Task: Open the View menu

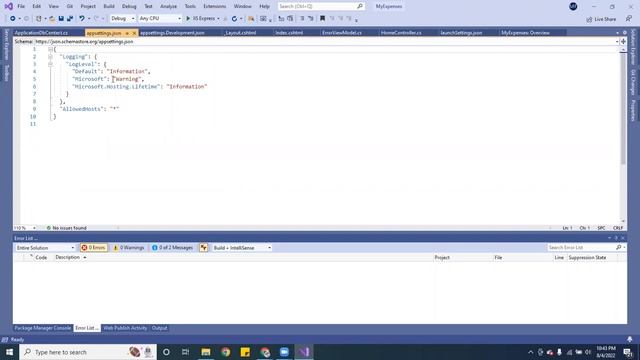Action: [x=53, y=7]
